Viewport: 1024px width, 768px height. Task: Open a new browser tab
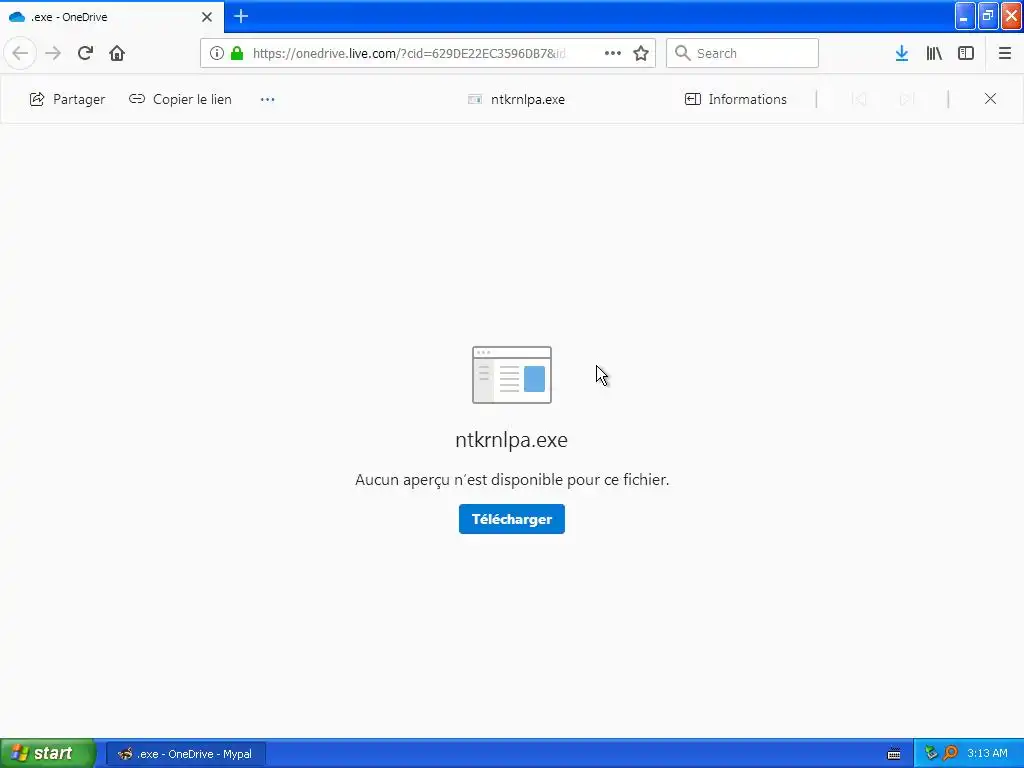(x=241, y=16)
